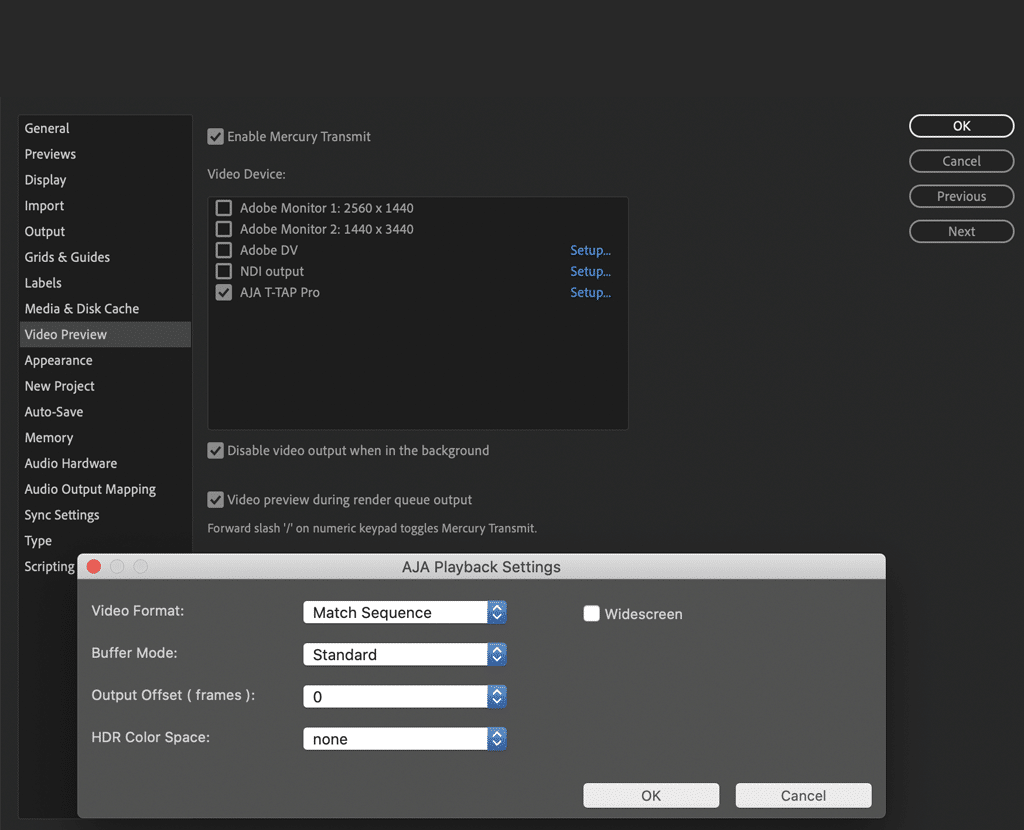Screen dimensions: 1024x830
Task: Choose an HDR Color Space option
Action: pos(404,739)
